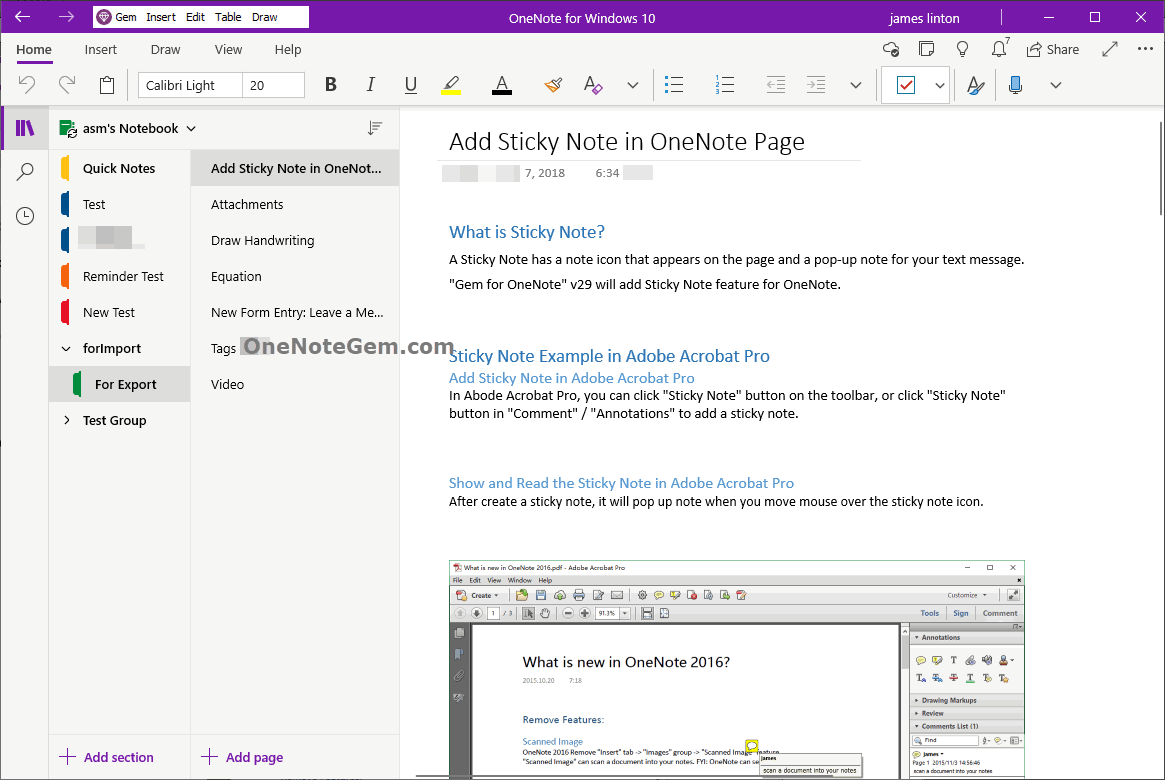
Task: Open the tags dropdown arrow
Action: point(940,85)
